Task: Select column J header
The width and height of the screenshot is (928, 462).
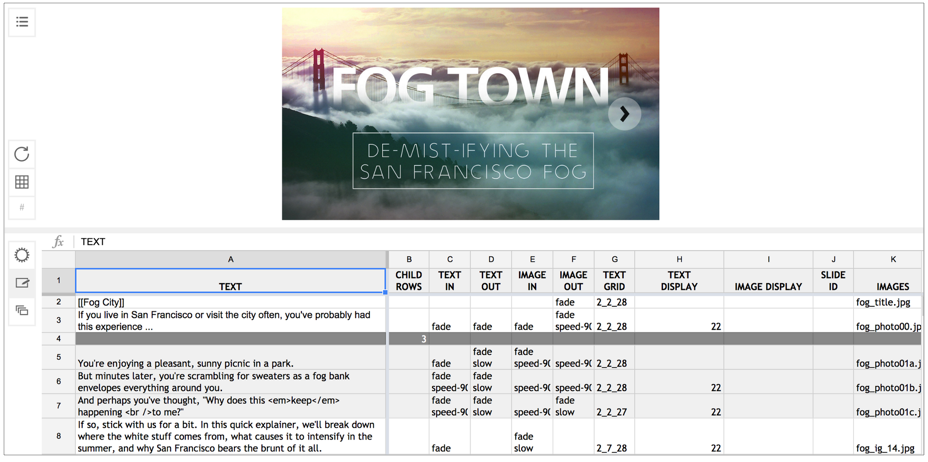Action: pyautogui.click(x=833, y=259)
